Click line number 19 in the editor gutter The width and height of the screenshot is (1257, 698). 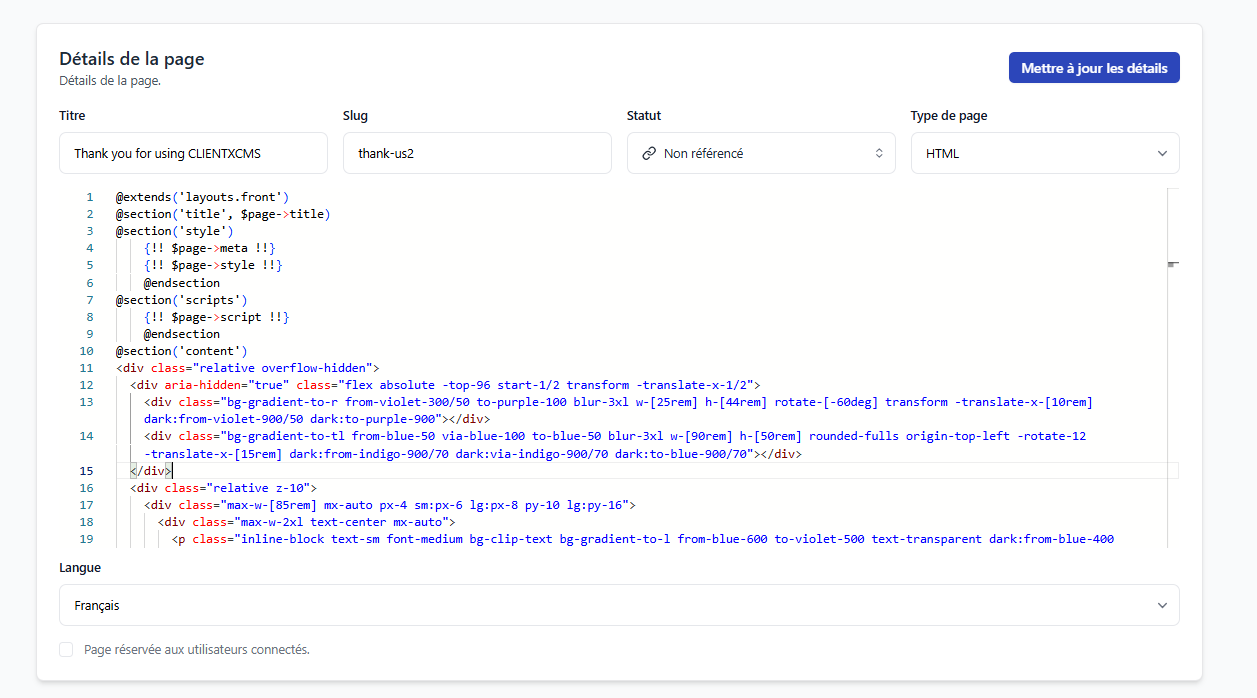coord(86,538)
